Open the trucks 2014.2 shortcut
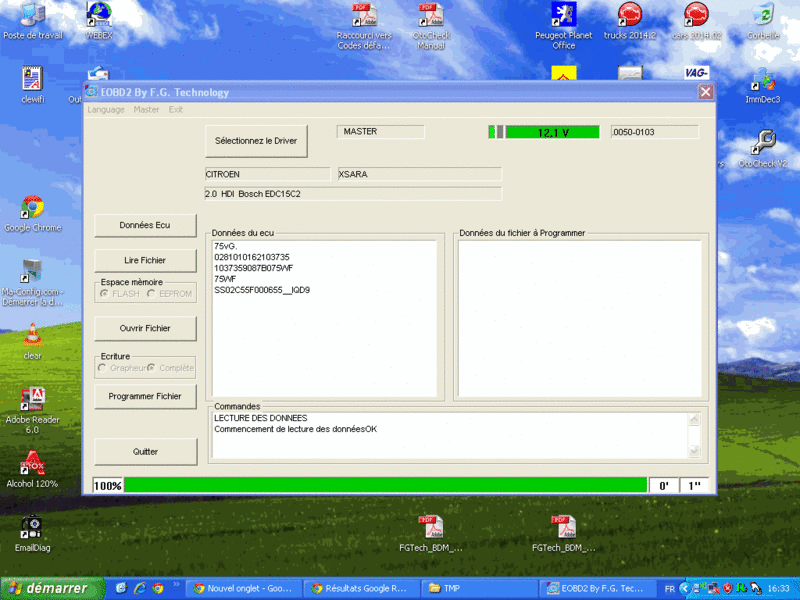 630,20
